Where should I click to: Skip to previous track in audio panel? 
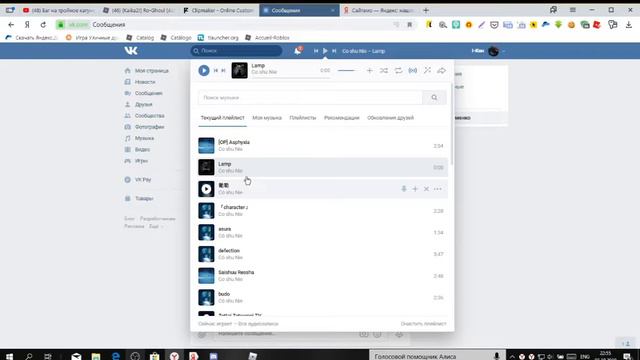(216, 71)
